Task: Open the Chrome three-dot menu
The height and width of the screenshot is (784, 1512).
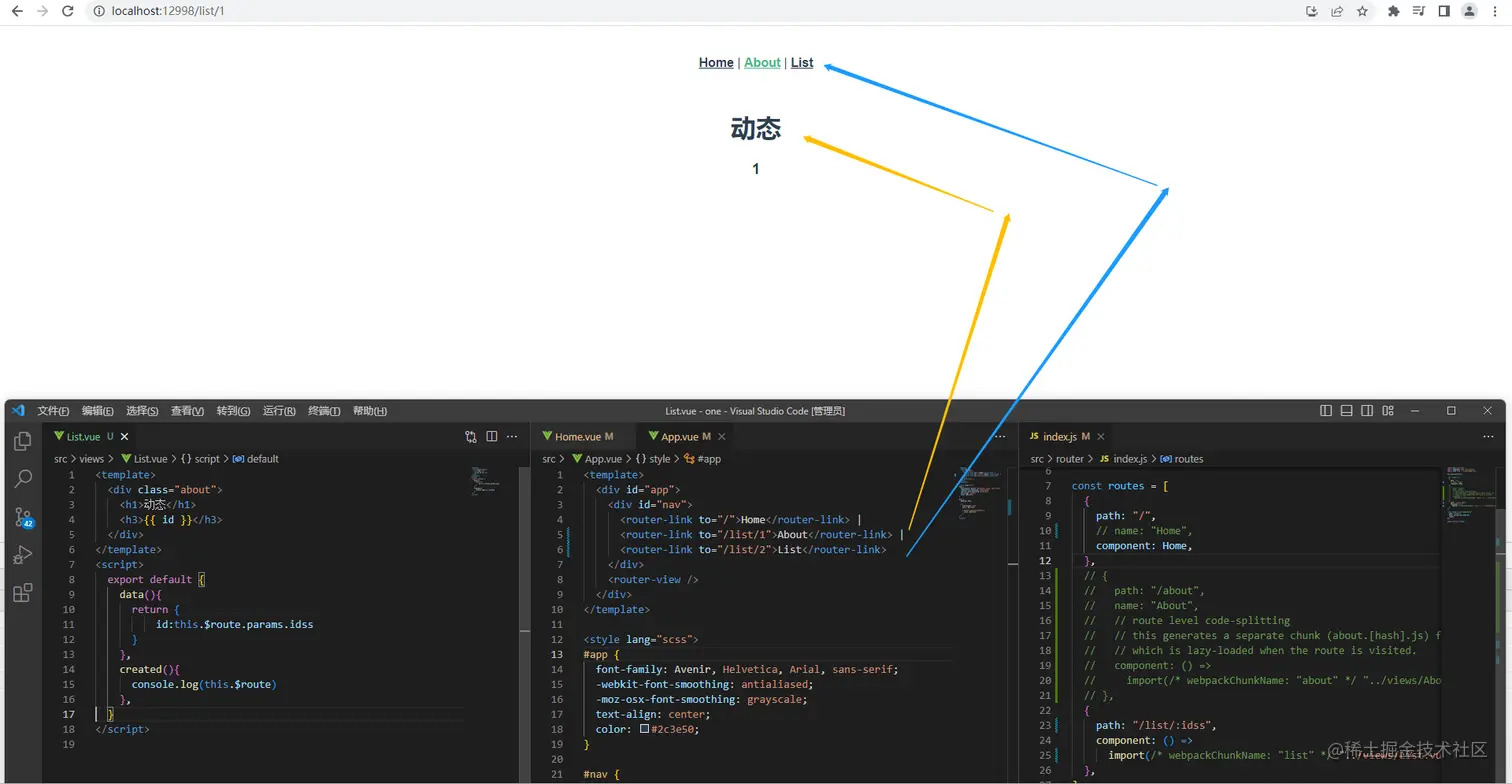Action: [1495, 11]
